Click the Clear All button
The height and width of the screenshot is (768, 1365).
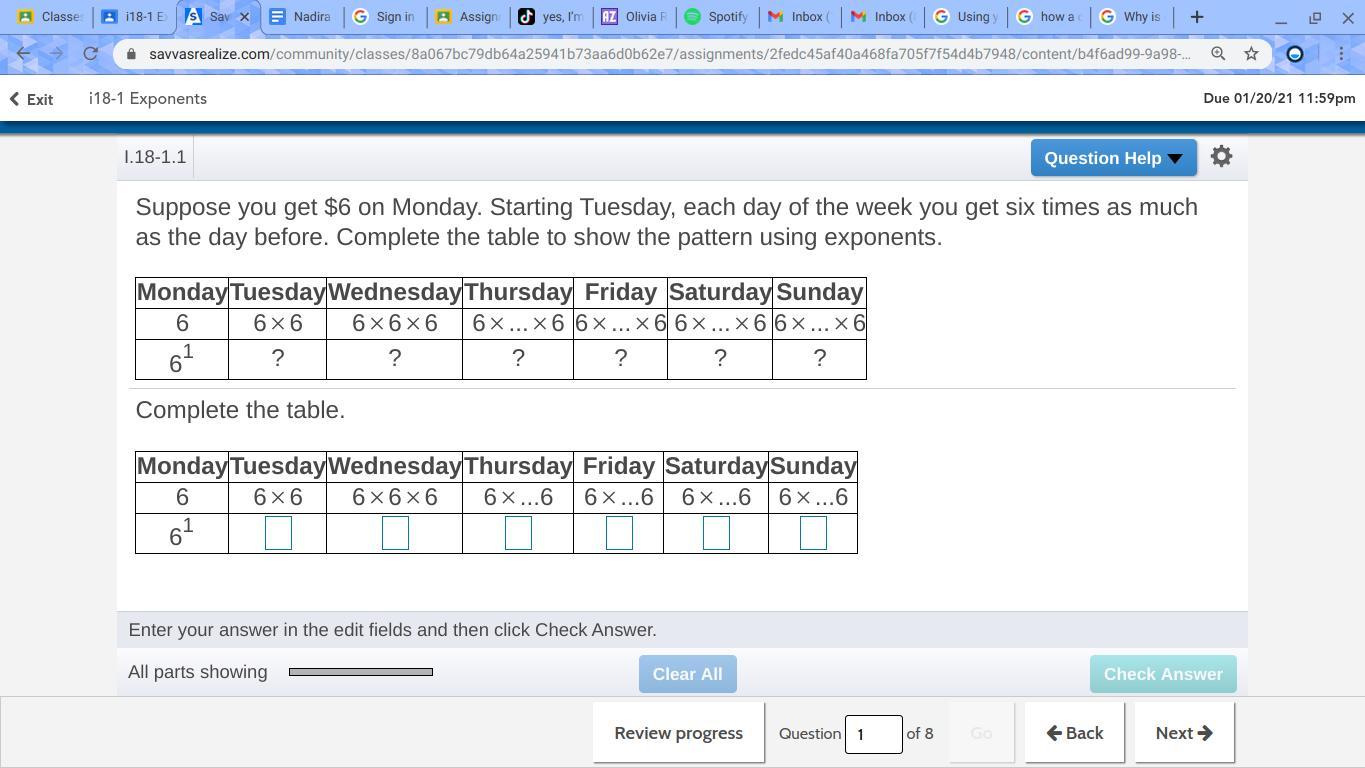[687, 674]
